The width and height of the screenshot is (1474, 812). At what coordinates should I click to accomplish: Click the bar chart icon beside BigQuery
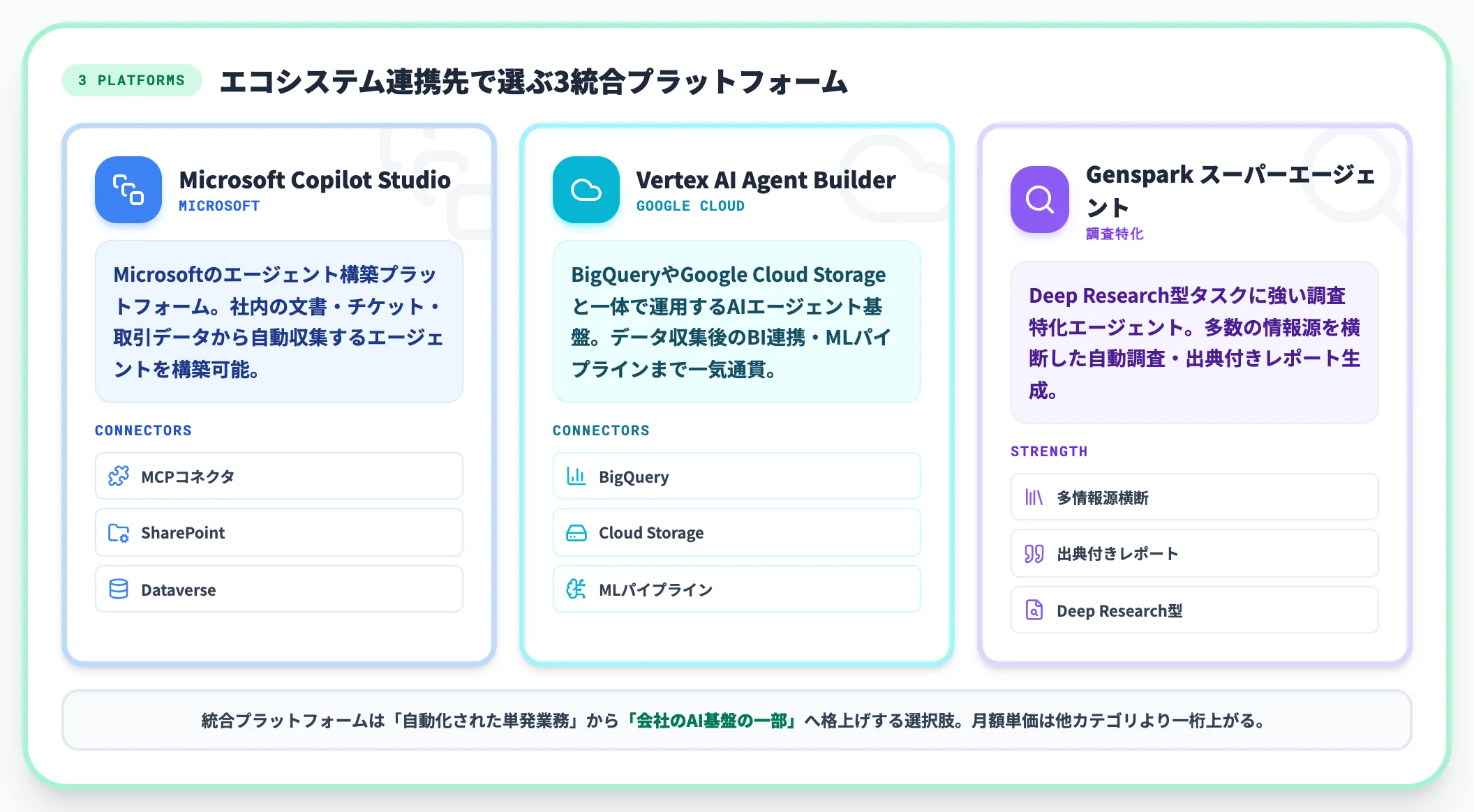coord(576,476)
